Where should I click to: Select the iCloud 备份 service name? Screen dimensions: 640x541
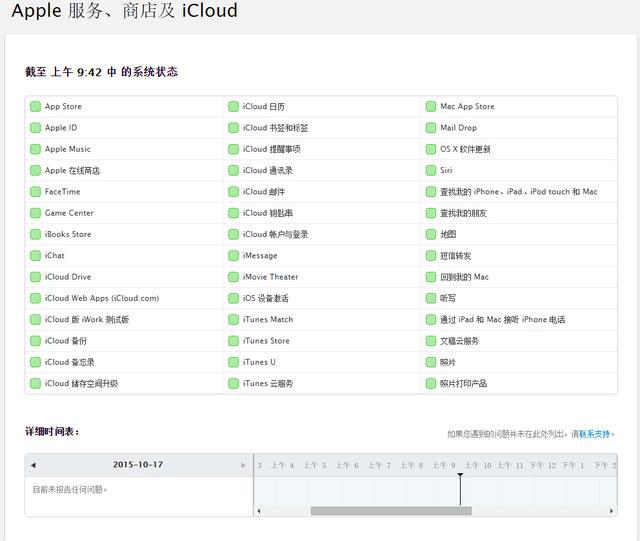tap(66, 341)
